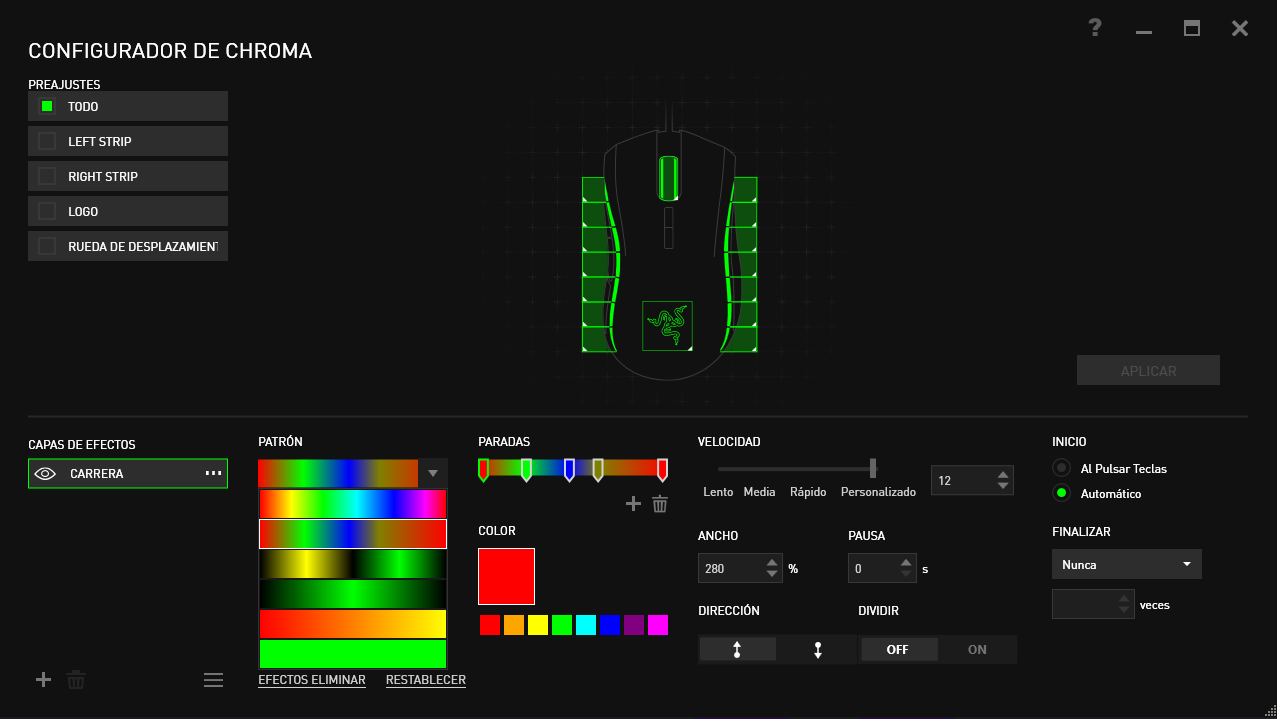Viewport: 1277px width, 719px height.
Task: Increase the veces repeat count
Action: [x=1124, y=598]
